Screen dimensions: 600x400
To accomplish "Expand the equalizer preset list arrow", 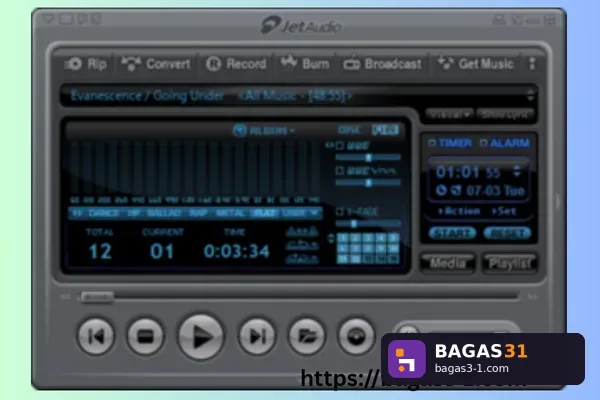I will click(315, 213).
